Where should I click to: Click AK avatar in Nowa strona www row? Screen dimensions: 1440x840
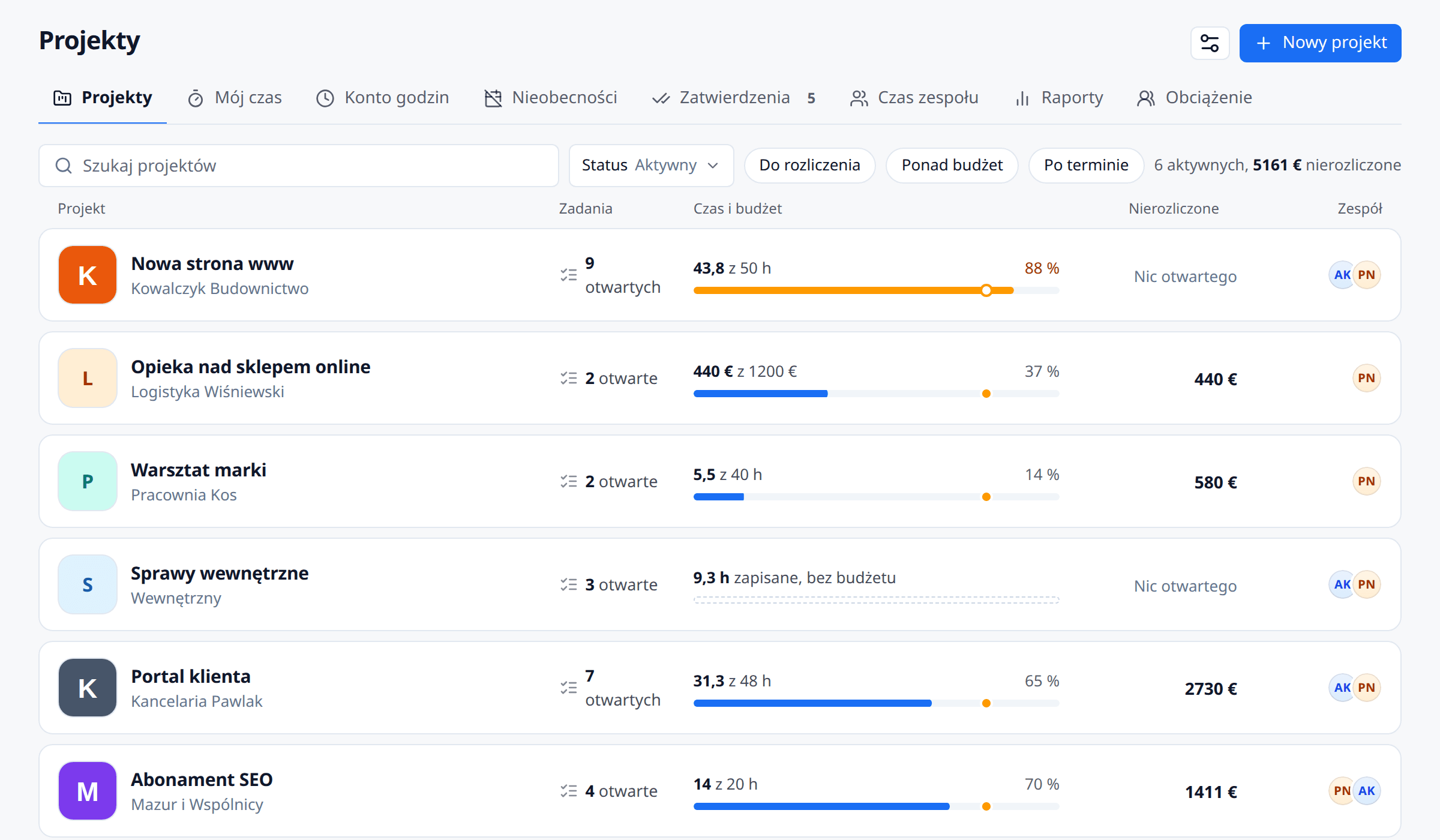(1342, 275)
